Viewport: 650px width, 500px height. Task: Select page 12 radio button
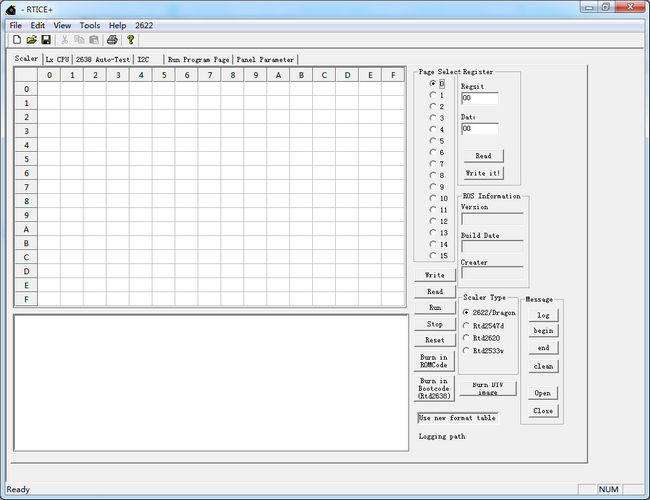tap(433, 221)
